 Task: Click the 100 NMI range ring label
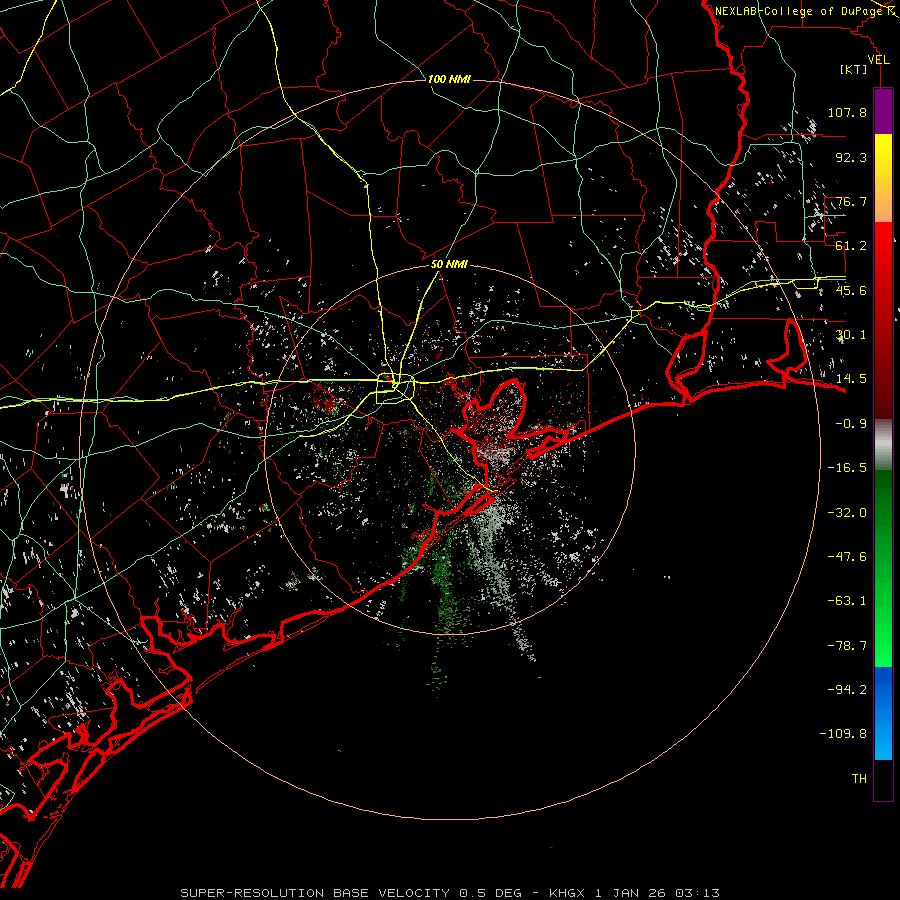tap(449, 79)
